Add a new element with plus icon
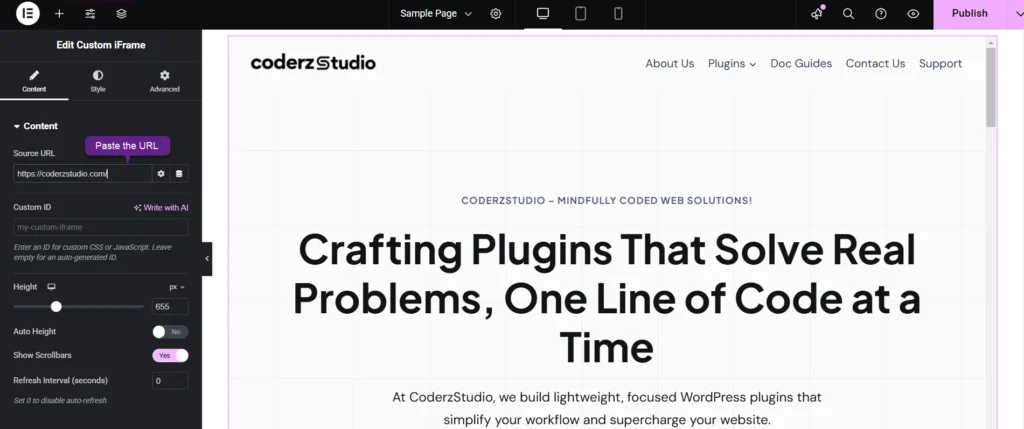 tap(59, 14)
